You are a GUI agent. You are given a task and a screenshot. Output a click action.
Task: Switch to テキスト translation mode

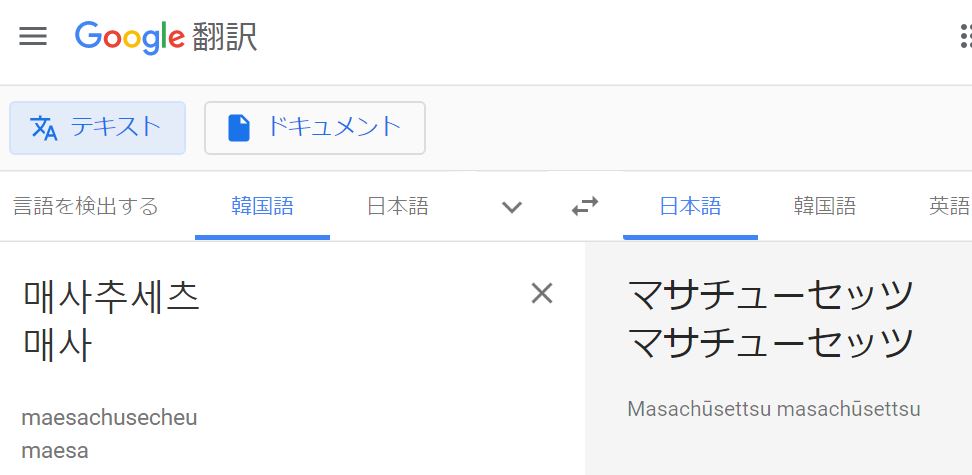98,128
